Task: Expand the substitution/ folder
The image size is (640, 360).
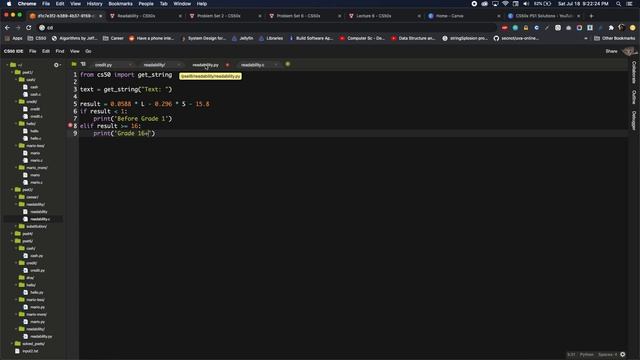Action: coord(16,227)
